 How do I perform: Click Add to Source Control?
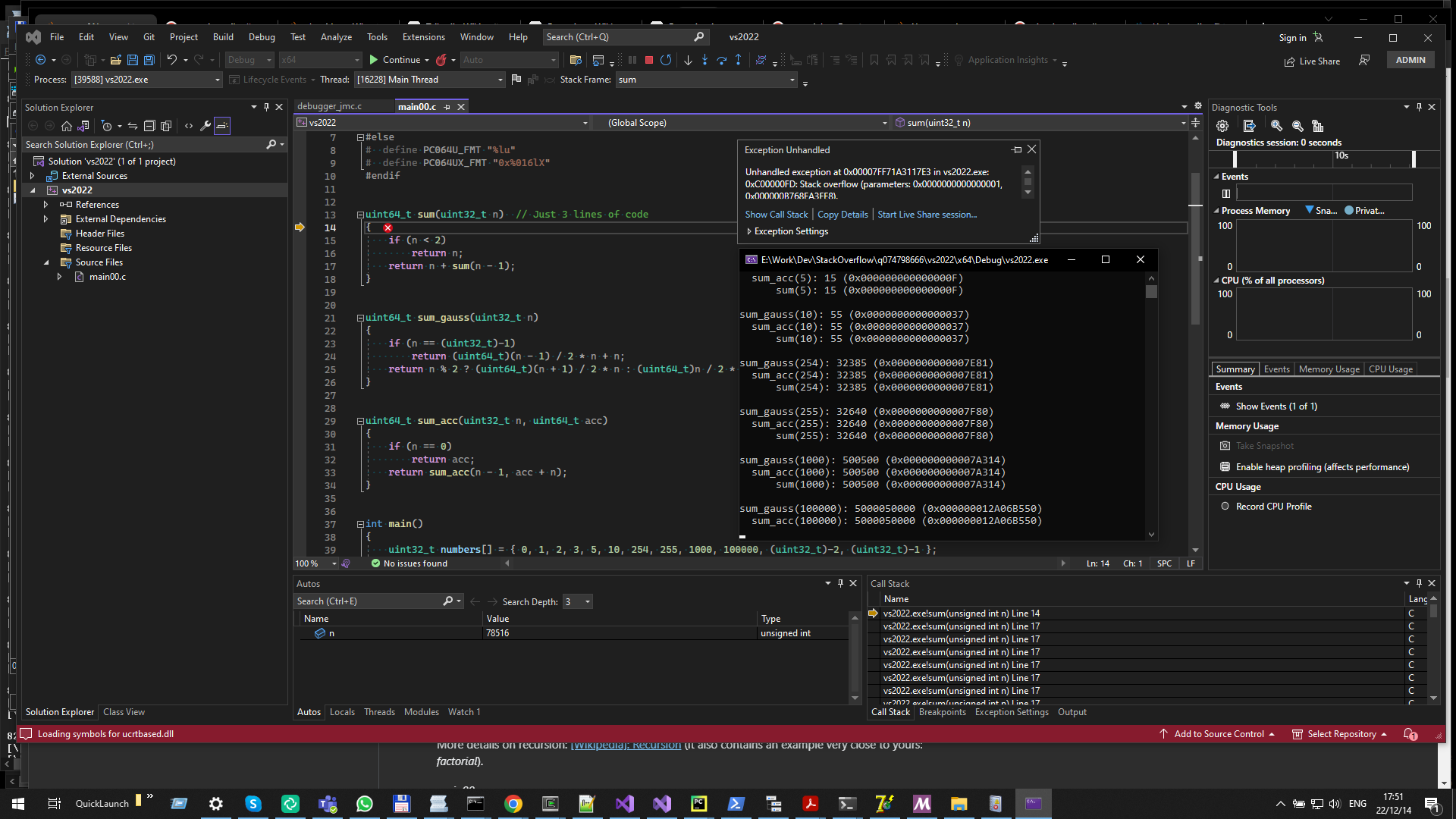click(1218, 734)
